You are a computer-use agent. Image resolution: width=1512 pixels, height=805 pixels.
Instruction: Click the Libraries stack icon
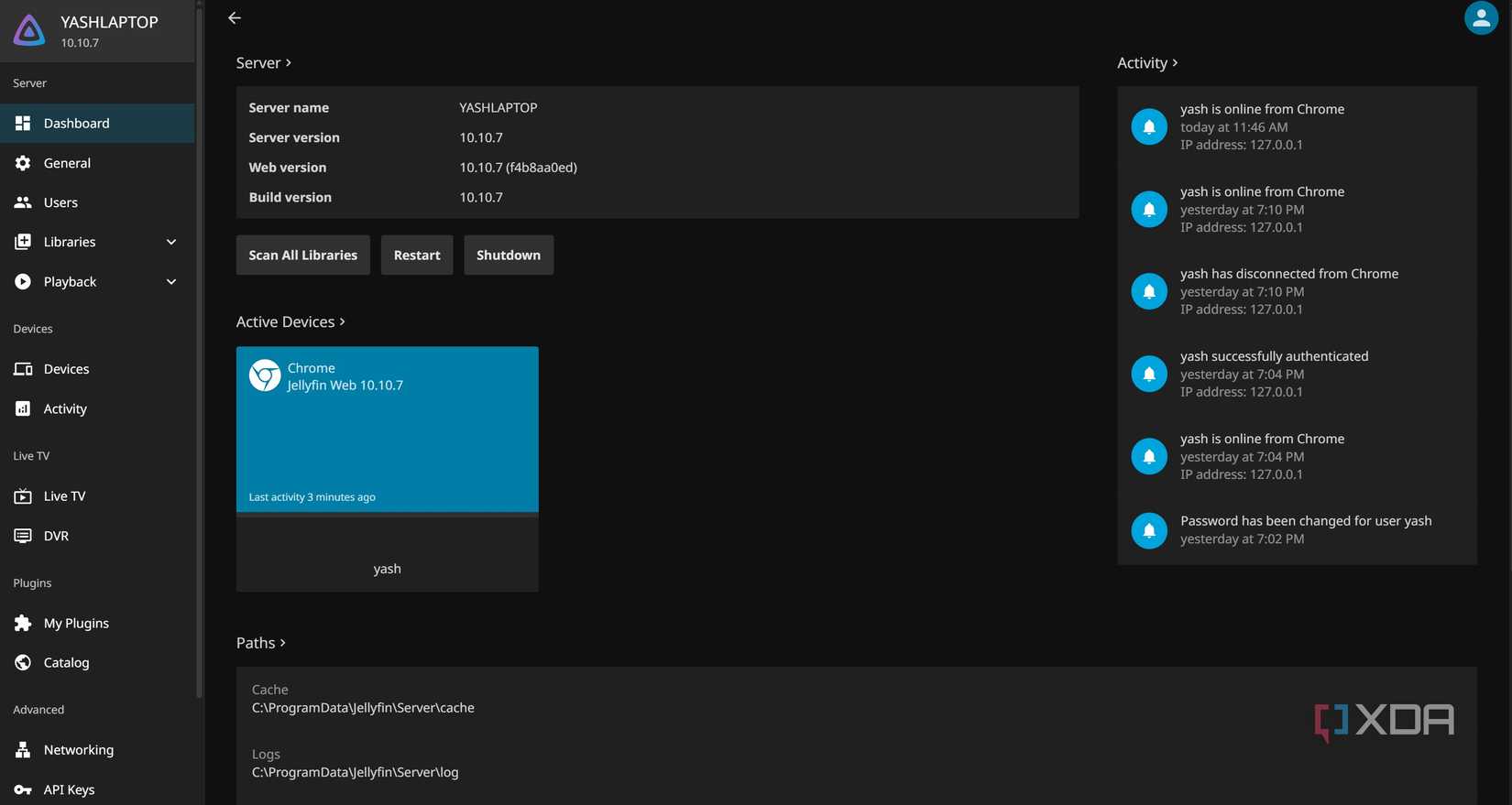pos(23,242)
